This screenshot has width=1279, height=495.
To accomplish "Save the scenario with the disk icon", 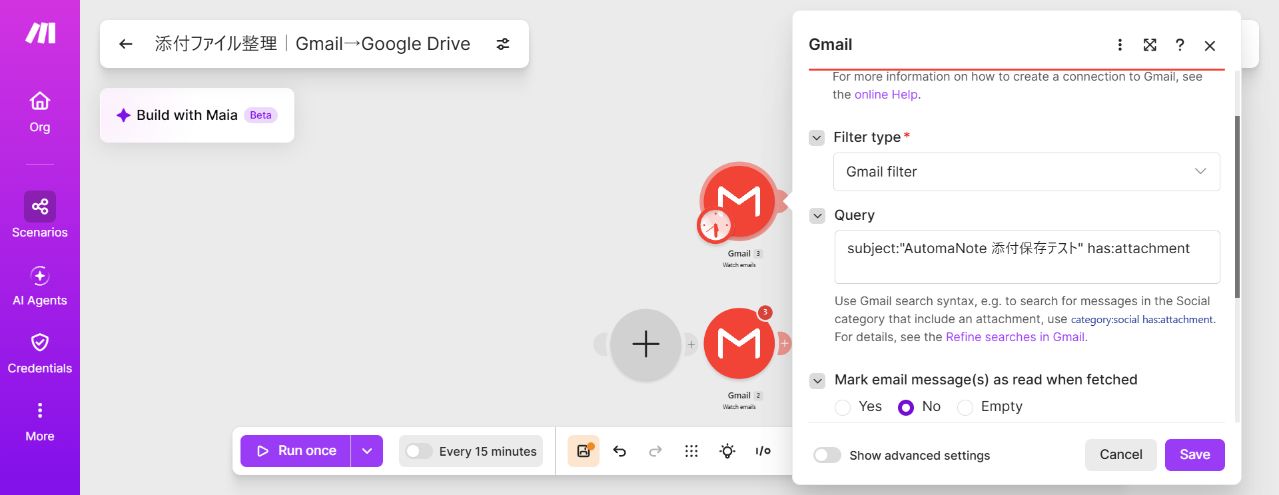I will tap(583, 451).
